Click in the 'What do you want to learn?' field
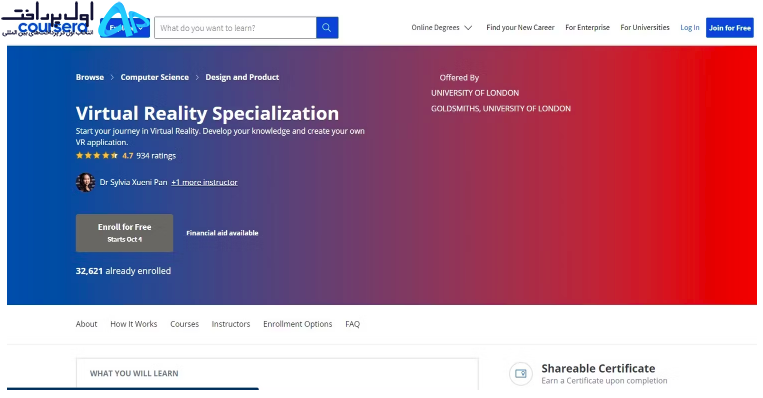The width and height of the screenshot is (763, 398). pyautogui.click(x=236, y=28)
